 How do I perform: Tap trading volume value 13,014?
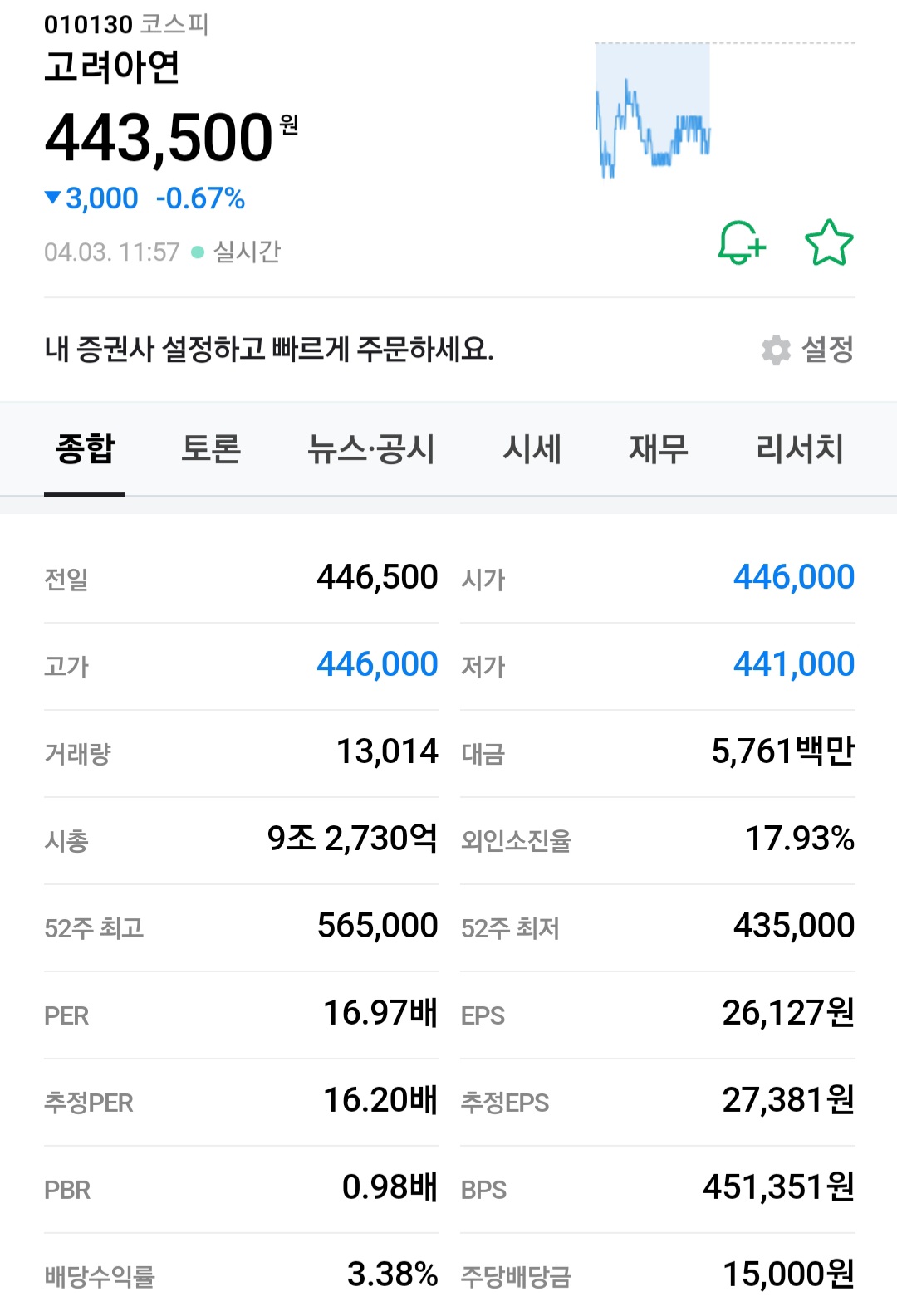[387, 751]
